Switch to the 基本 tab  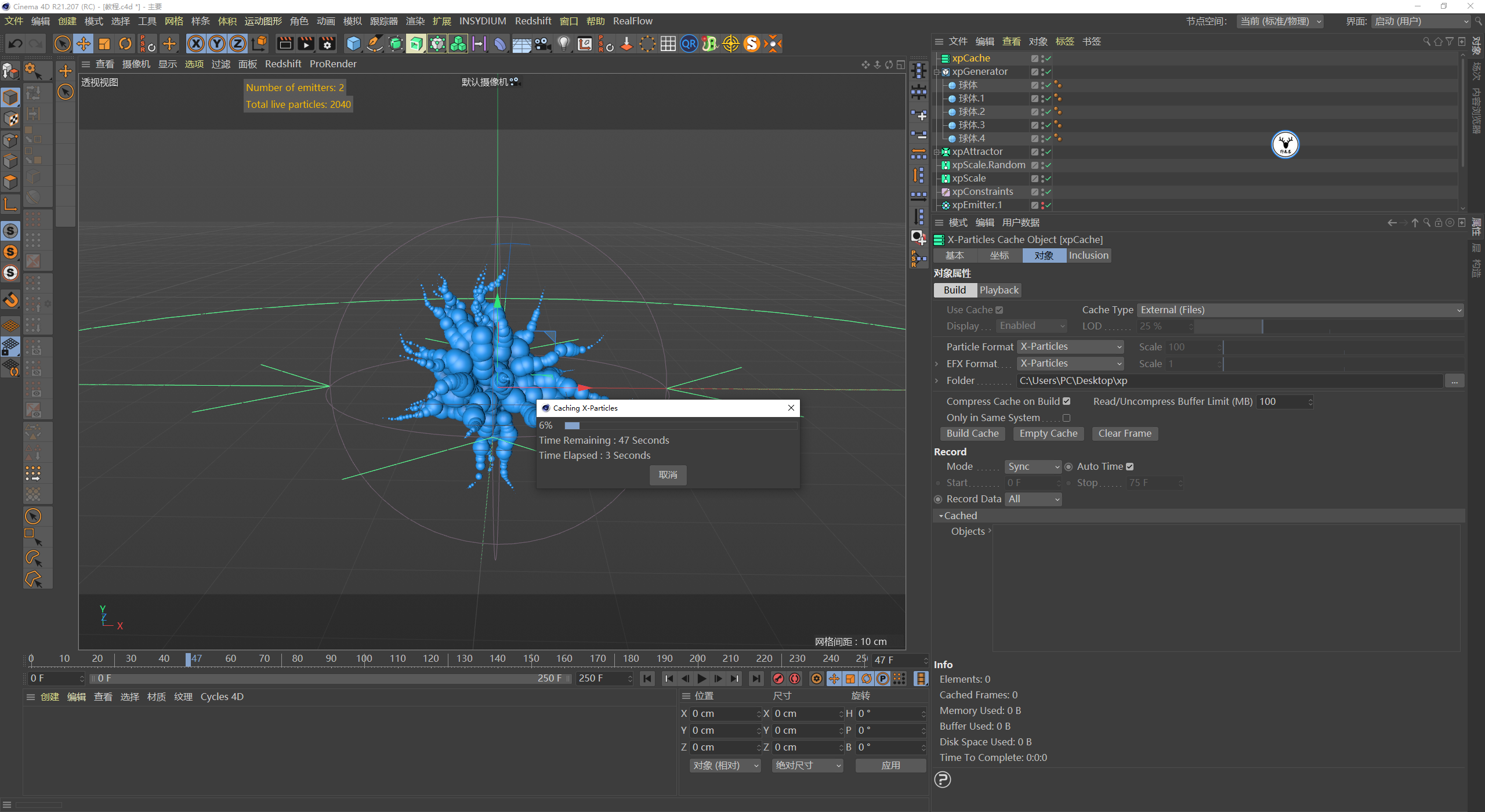coord(955,256)
